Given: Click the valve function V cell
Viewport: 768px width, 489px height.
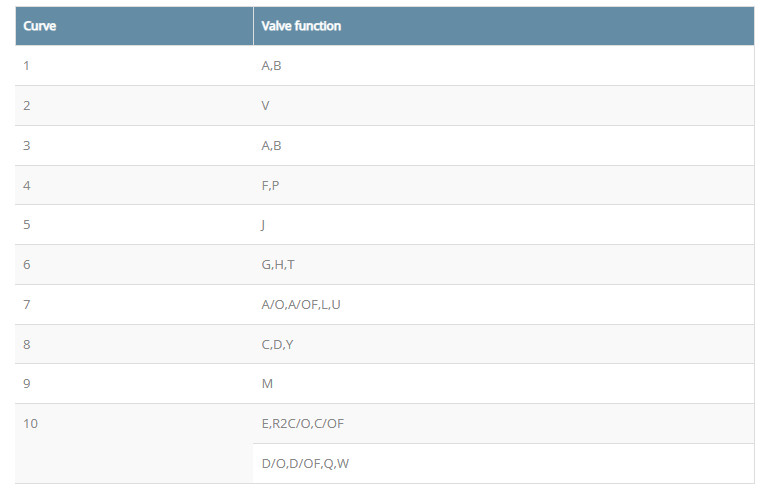Looking at the screenshot, I should tap(265, 105).
